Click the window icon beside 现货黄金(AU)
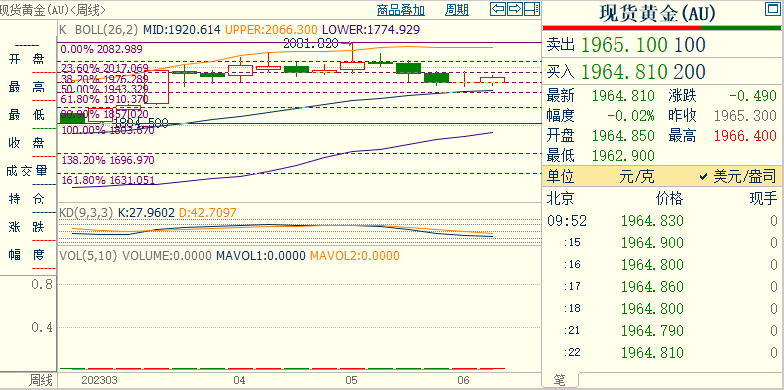 (772, 8)
